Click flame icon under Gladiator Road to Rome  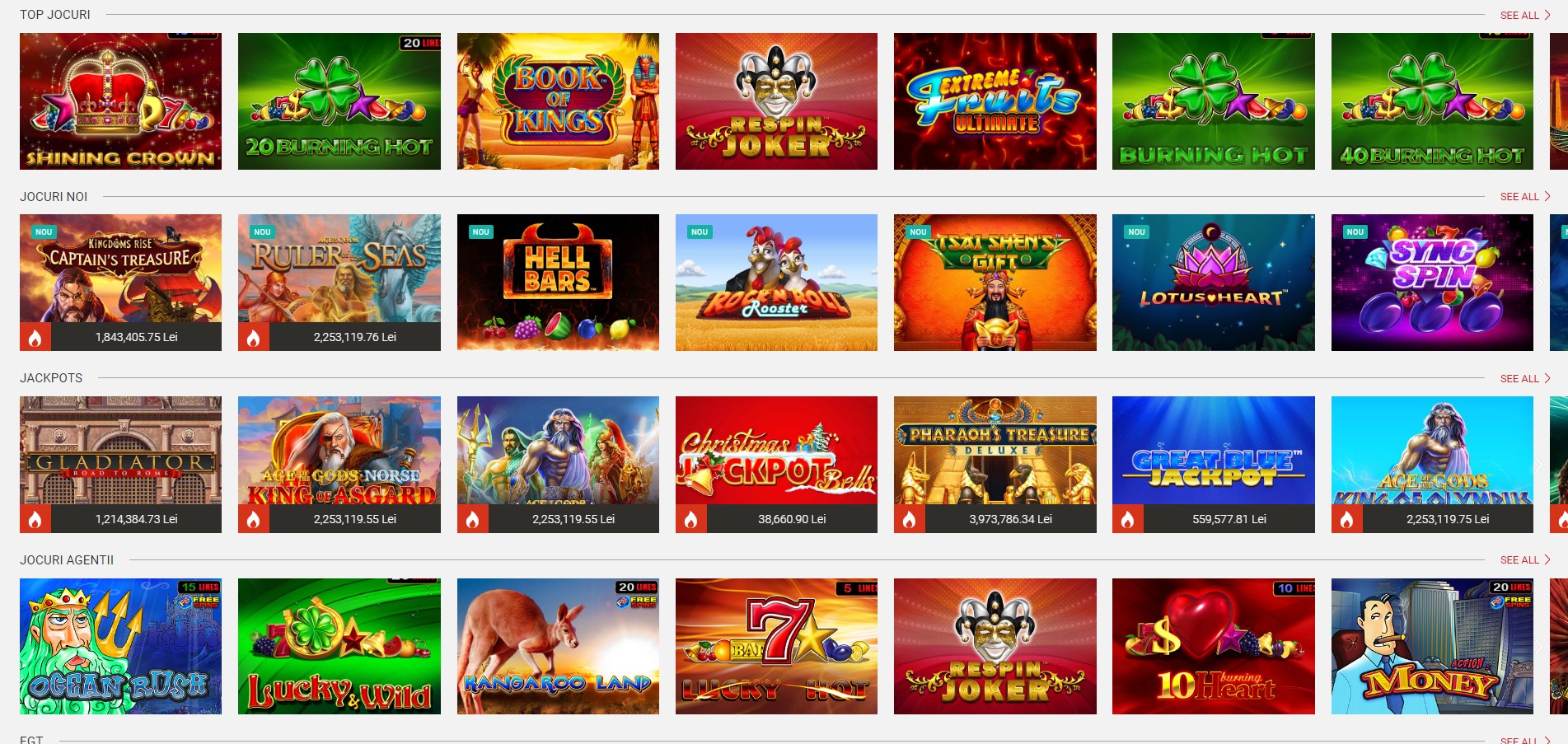point(35,519)
